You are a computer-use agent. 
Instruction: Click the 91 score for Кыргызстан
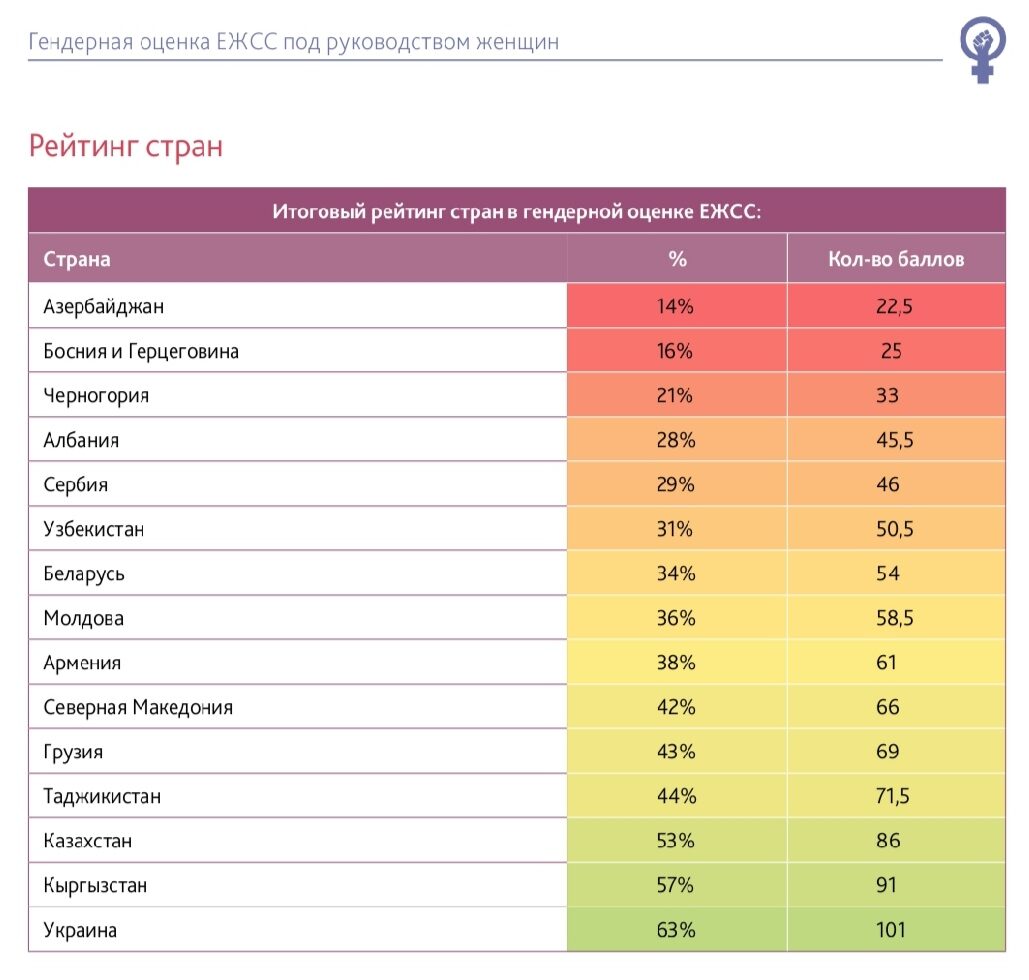pos(886,886)
